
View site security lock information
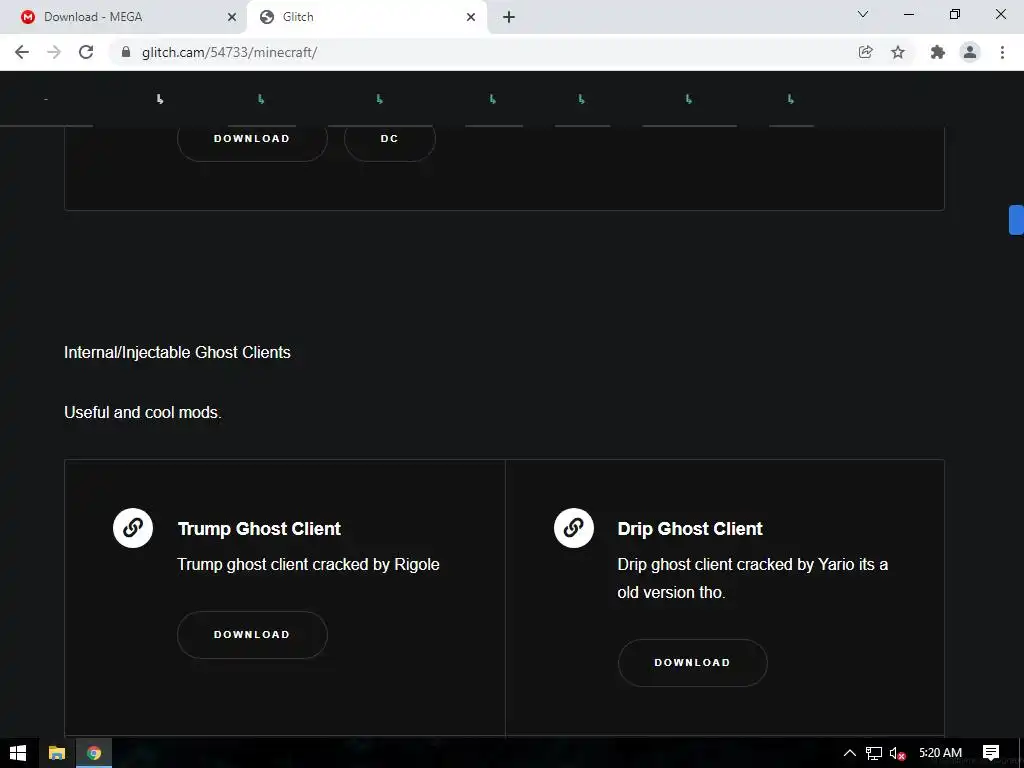tap(125, 52)
